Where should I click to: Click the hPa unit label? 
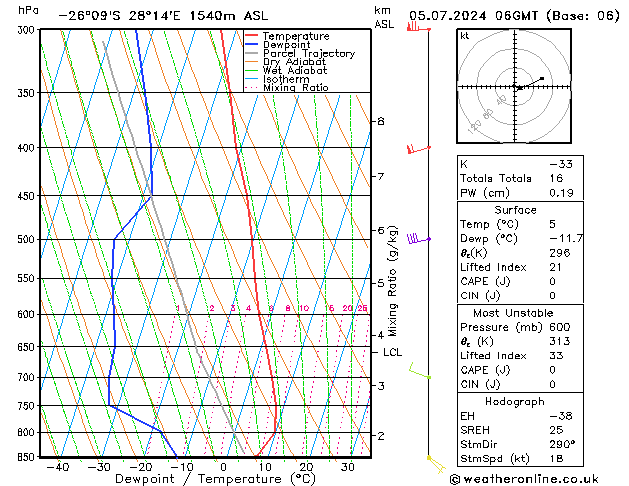click(28, 10)
